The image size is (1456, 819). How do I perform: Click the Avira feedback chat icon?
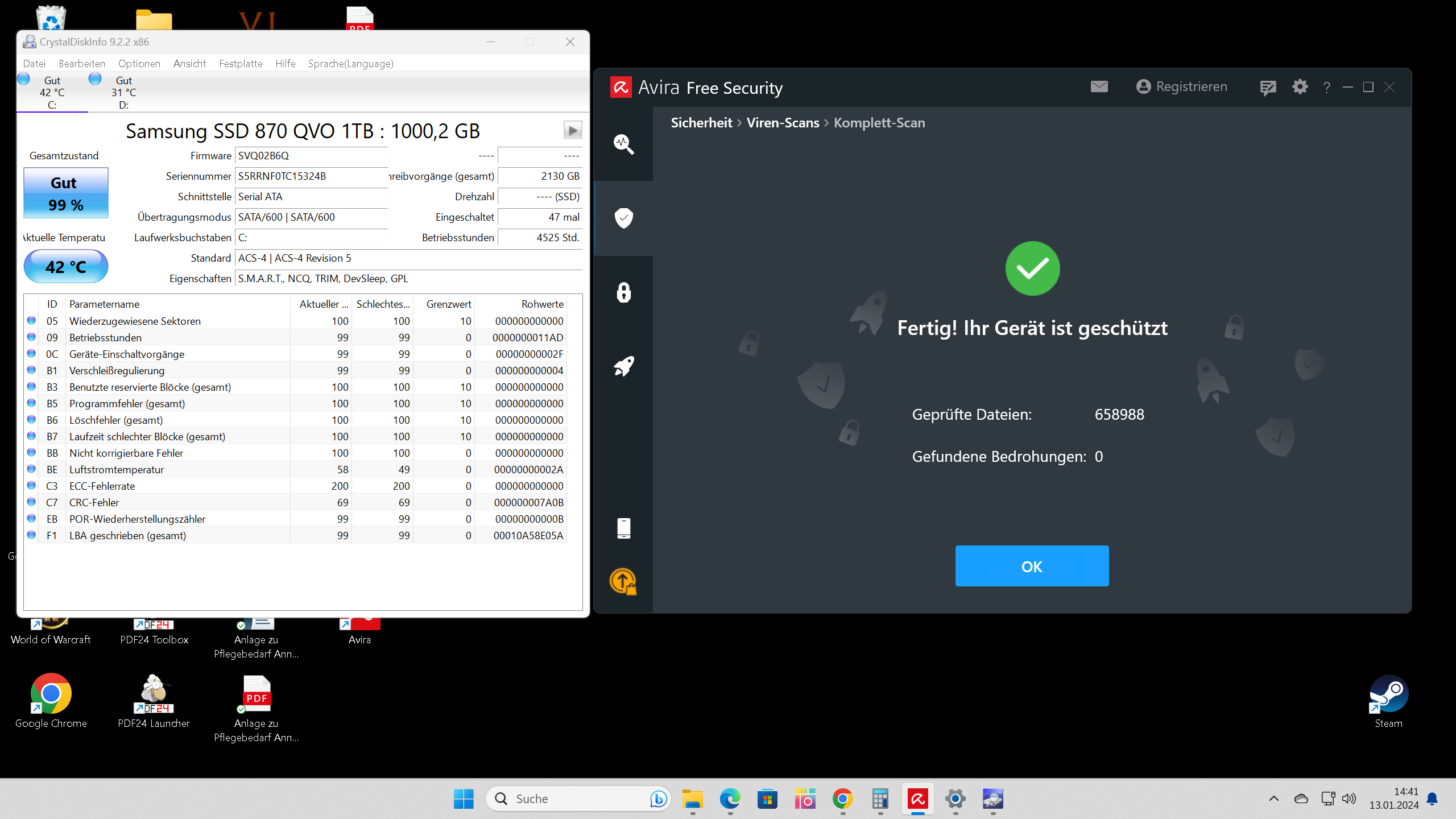(x=1268, y=88)
